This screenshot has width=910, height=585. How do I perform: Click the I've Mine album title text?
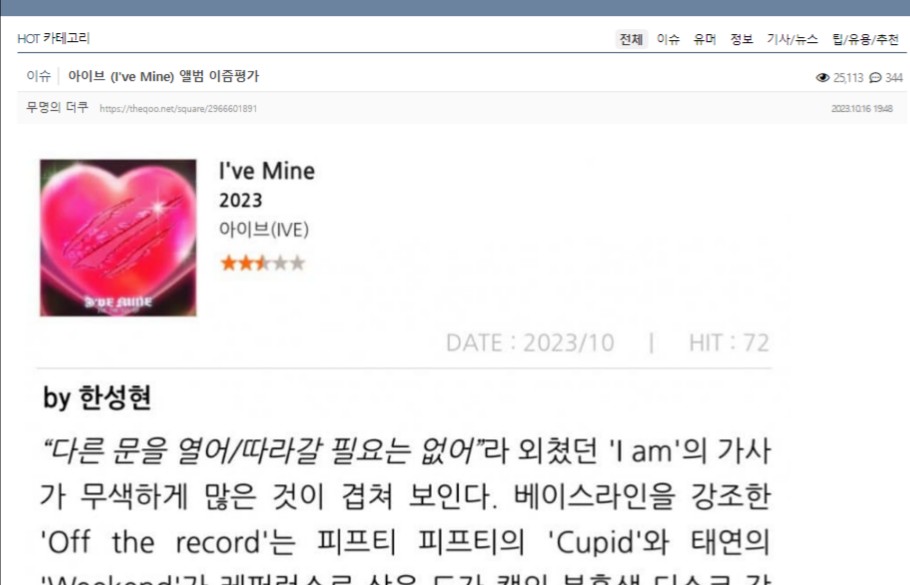[267, 171]
